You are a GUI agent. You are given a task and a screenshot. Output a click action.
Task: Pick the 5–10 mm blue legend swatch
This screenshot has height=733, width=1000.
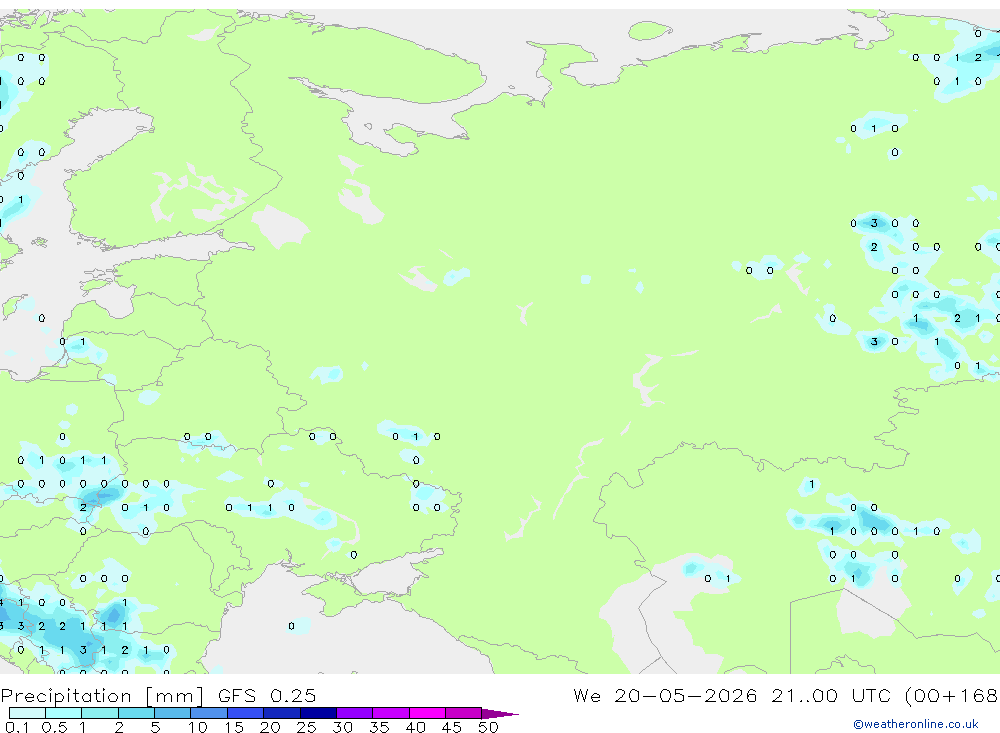click(173, 713)
